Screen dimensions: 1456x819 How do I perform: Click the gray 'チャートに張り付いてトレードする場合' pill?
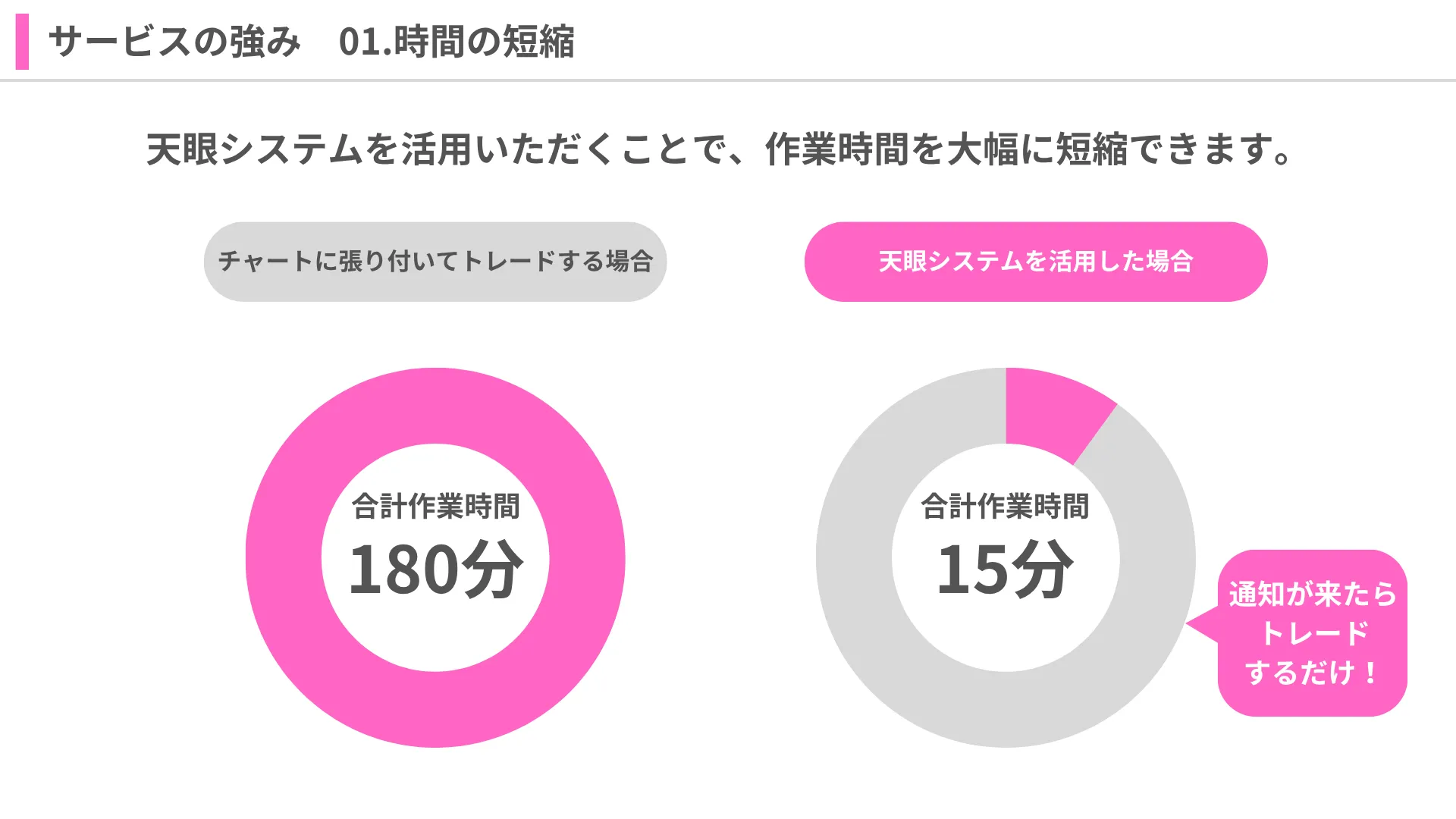coord(435,262)
